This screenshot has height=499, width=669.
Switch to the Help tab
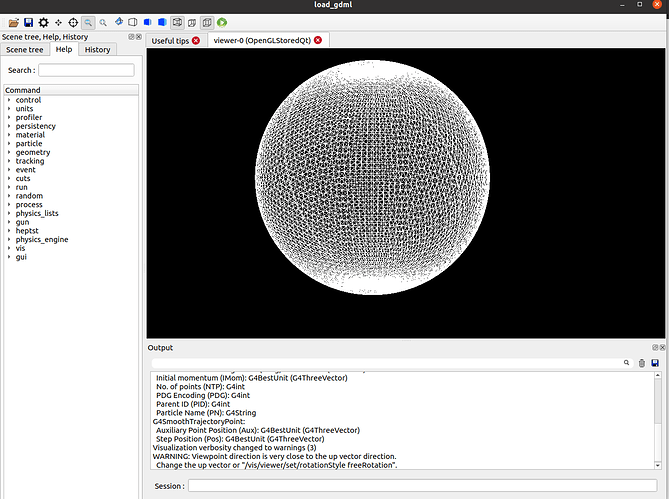tap(64, 49)
